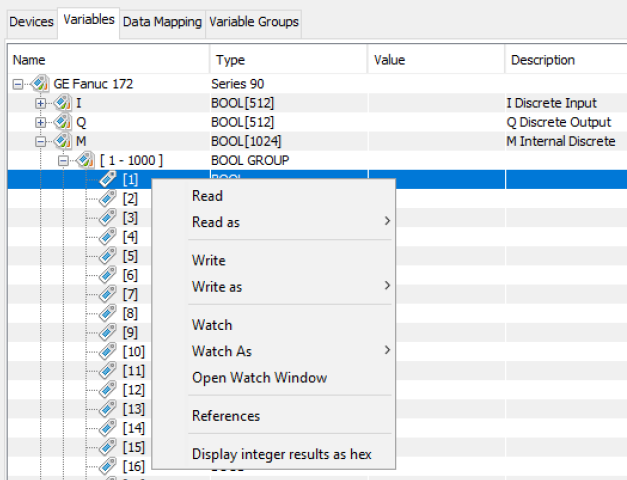Image resolution: width=627 pixels, height=480 pixels.
Task: Click the Q discrete output variable icon
Action: coord(62,122)
